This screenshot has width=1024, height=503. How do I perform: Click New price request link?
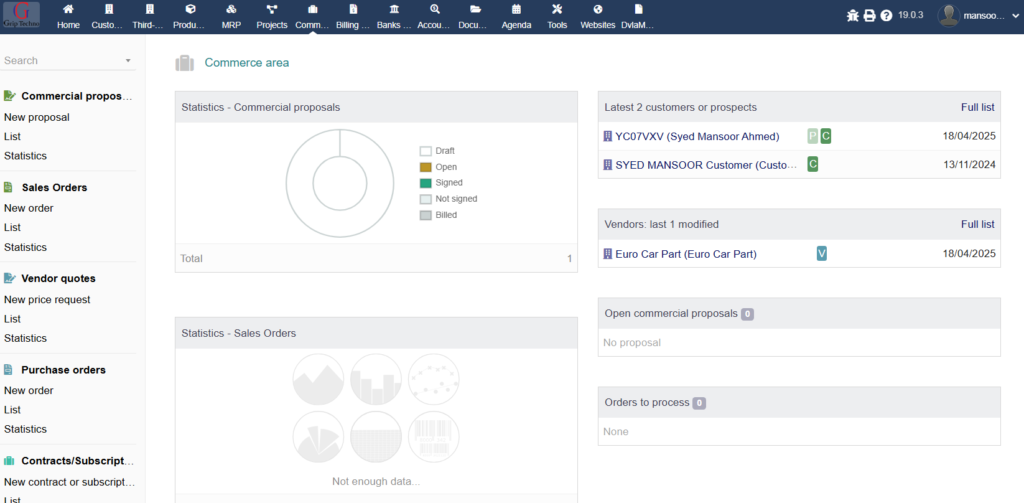tap(47, 299)
